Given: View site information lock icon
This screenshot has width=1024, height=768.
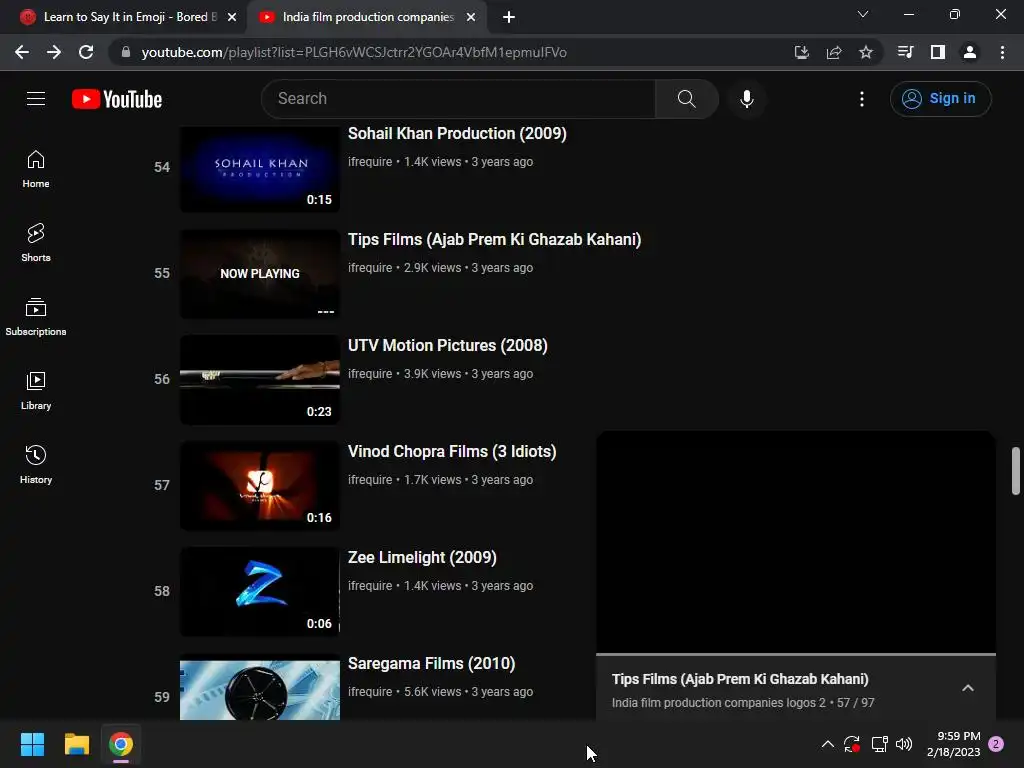Looking at the screenshot, I should point(126,52).
